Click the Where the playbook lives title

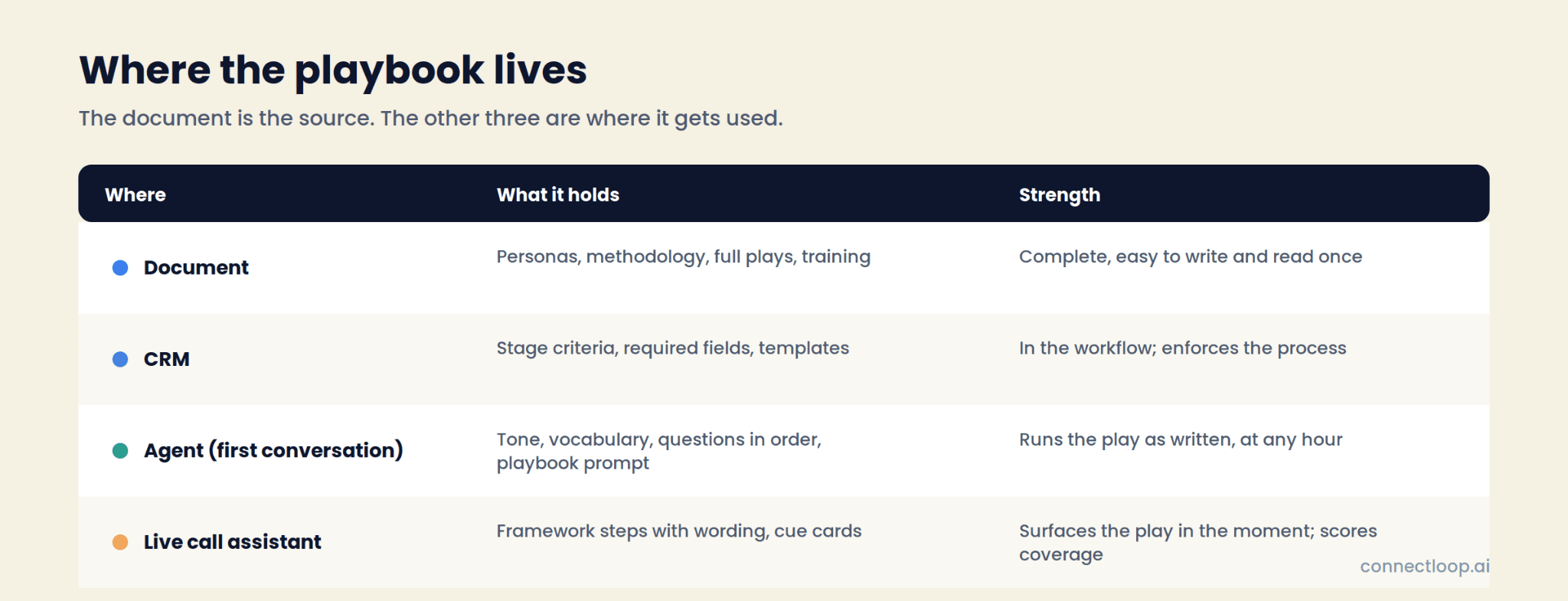(x=333, y=70)
